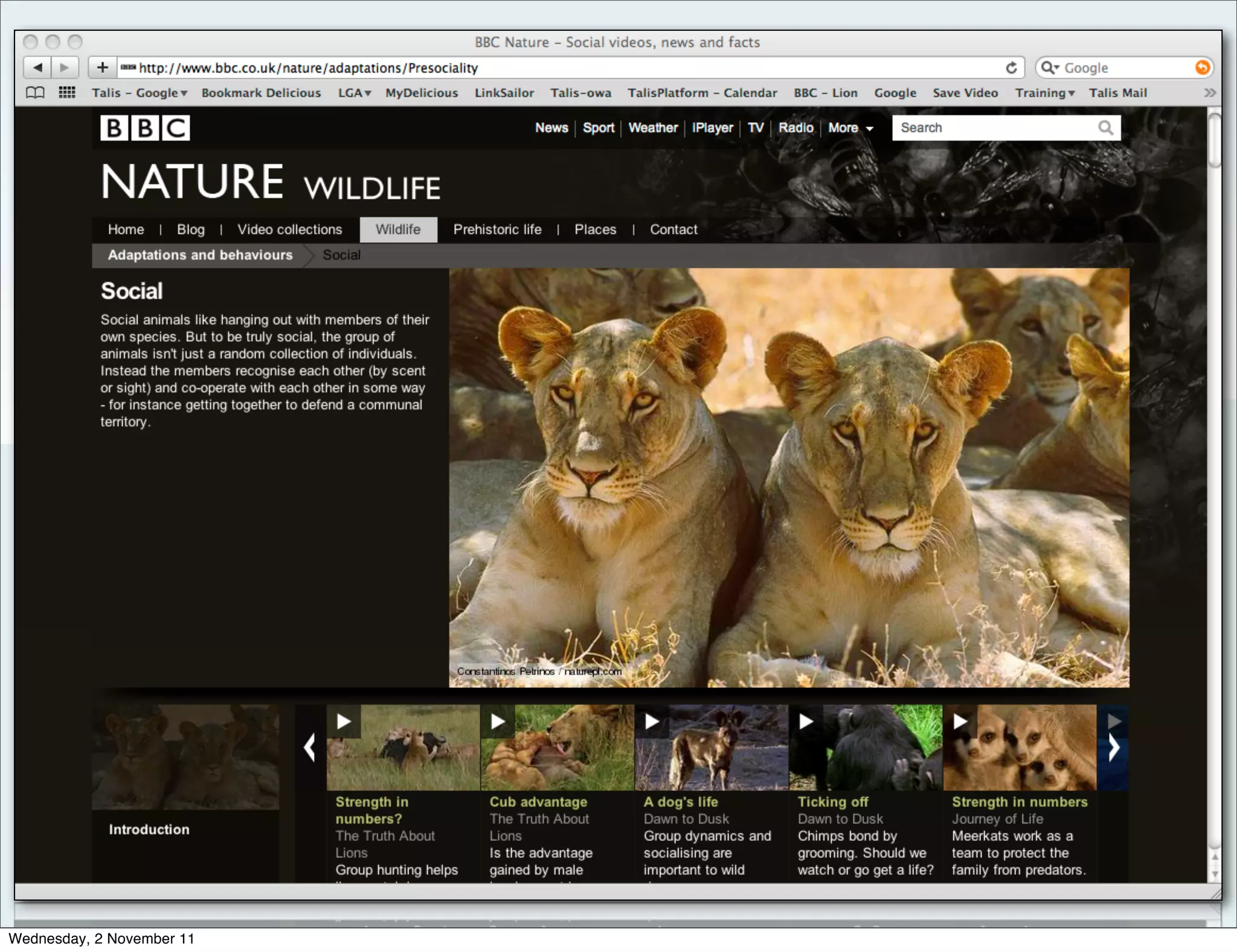This screenshot has height=952, width=1237.
Task: Open the Video collections tab
Action: click(x=289, y=230)
